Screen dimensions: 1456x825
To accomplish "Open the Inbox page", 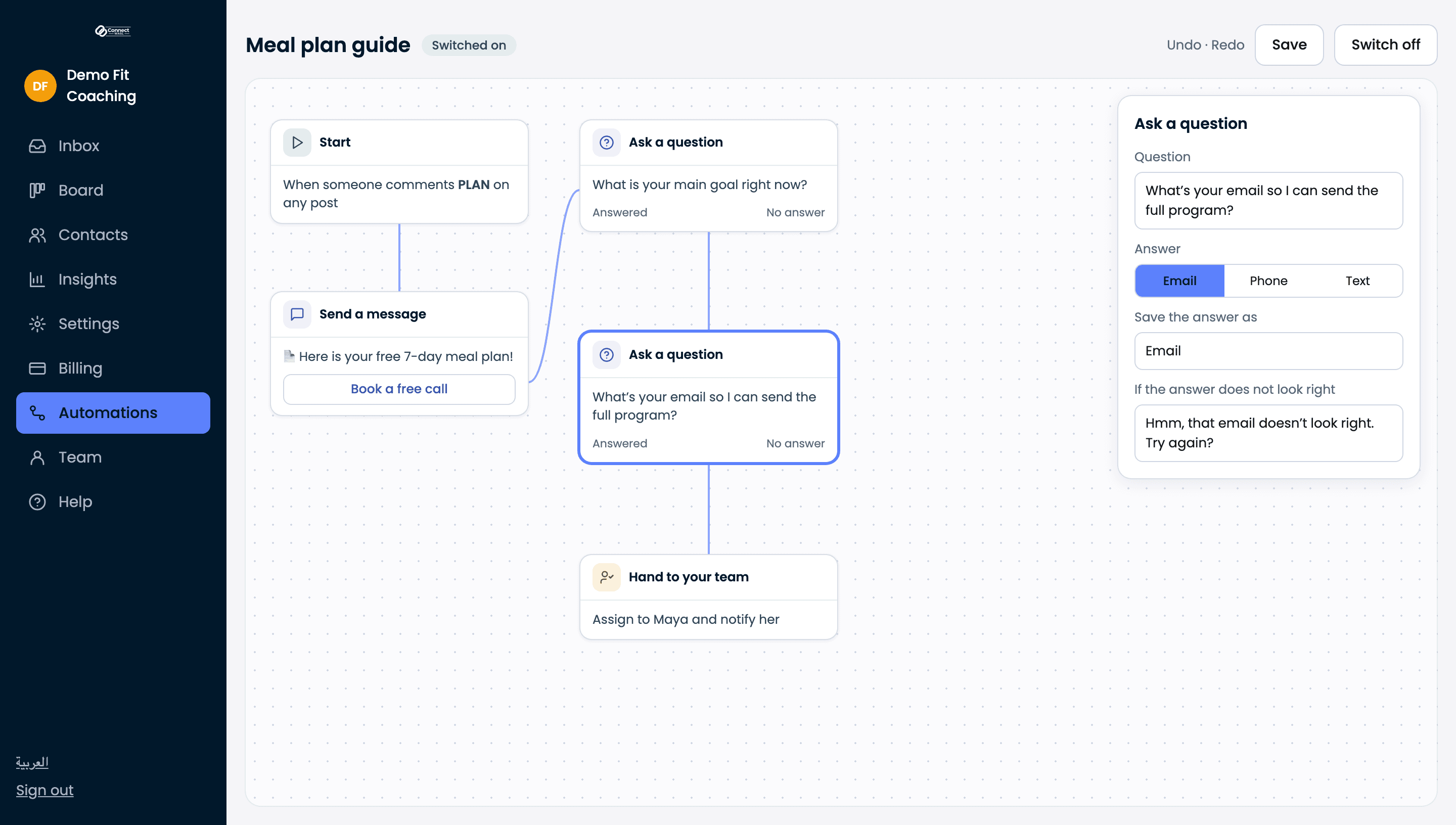I will point(113,146).
